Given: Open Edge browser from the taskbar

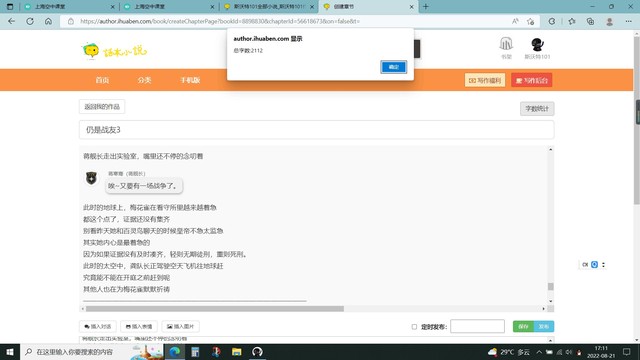Looking at the screenshot, I should (175, 351).
